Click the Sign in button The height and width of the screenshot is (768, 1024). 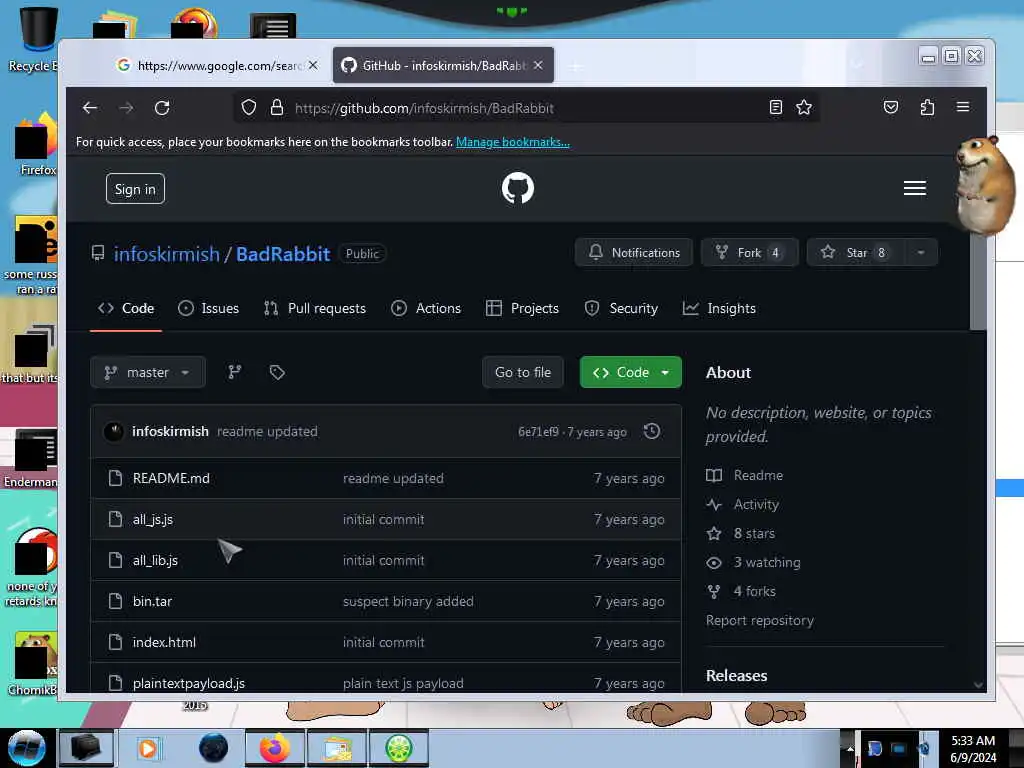click(x=135, y=189)
